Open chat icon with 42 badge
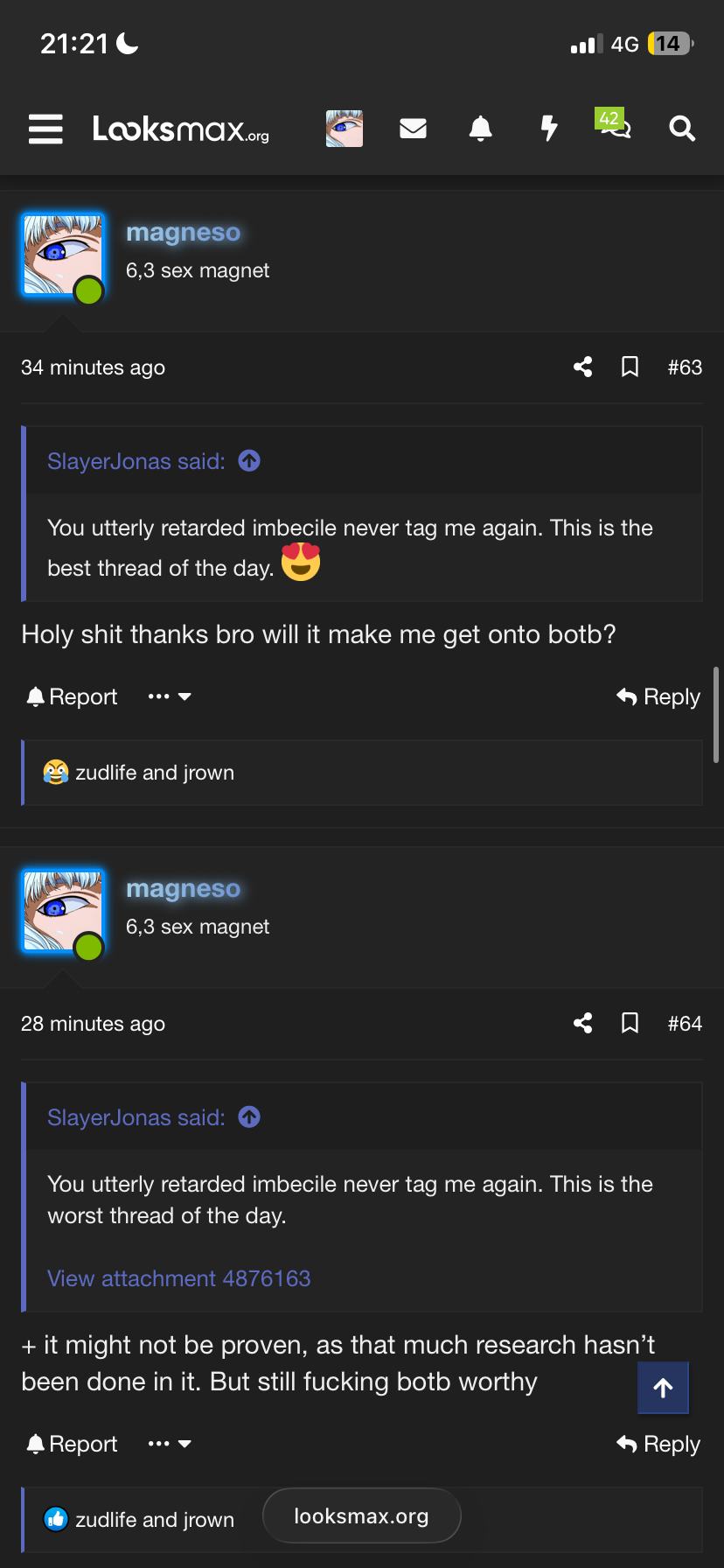Viewport: 724px width, 1568px height. [615, 126]
